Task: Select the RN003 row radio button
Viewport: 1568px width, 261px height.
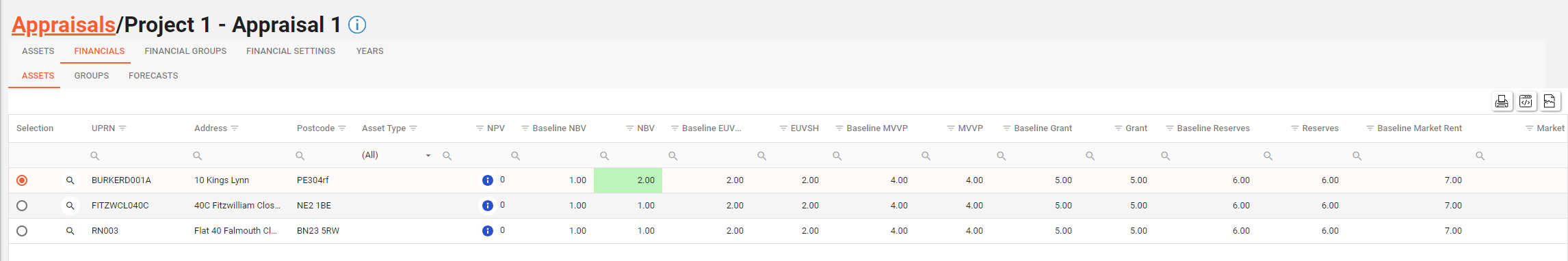Action: pos(22,231)
